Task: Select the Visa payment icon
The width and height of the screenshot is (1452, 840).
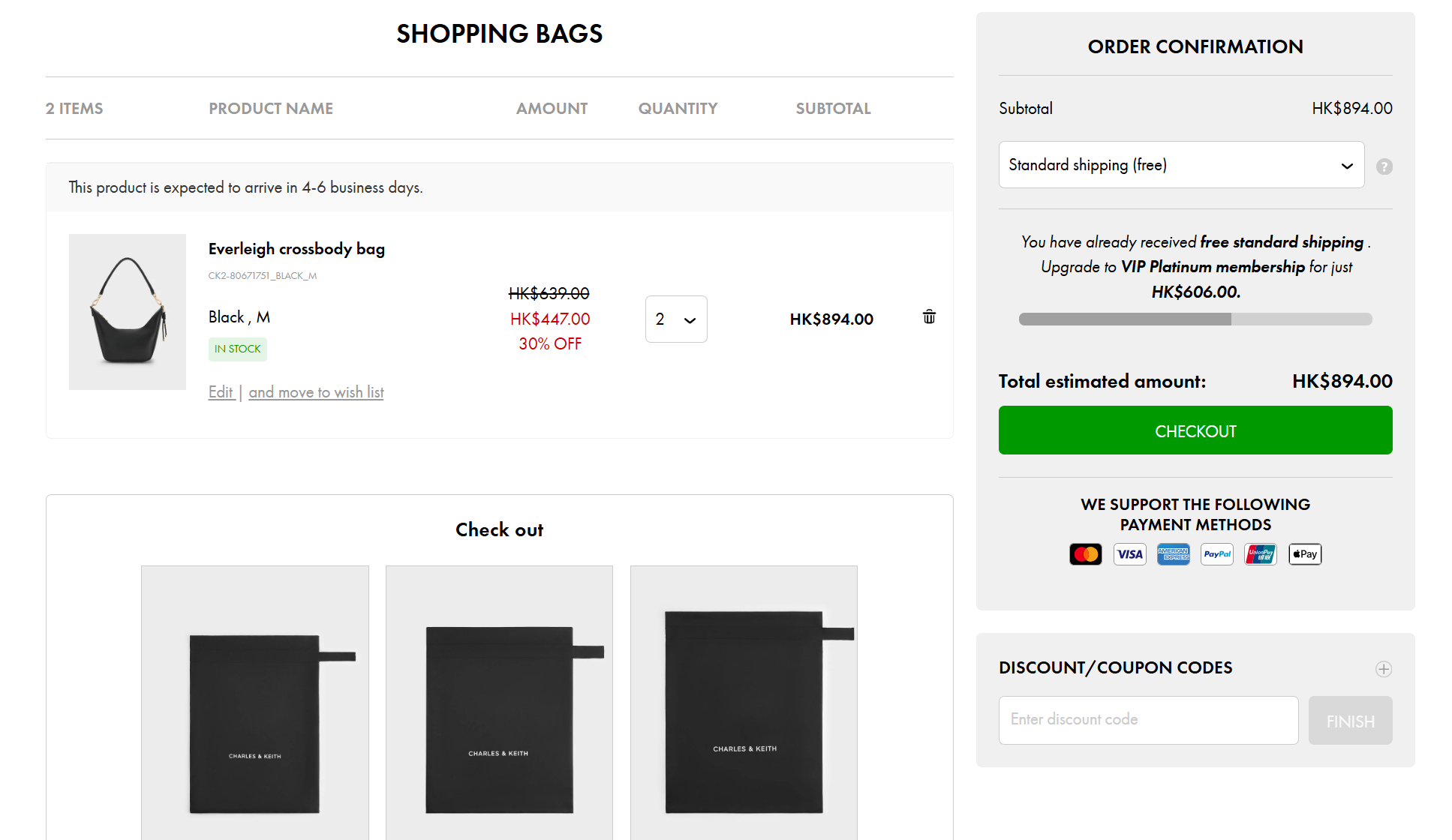Action: (1129, 553)
